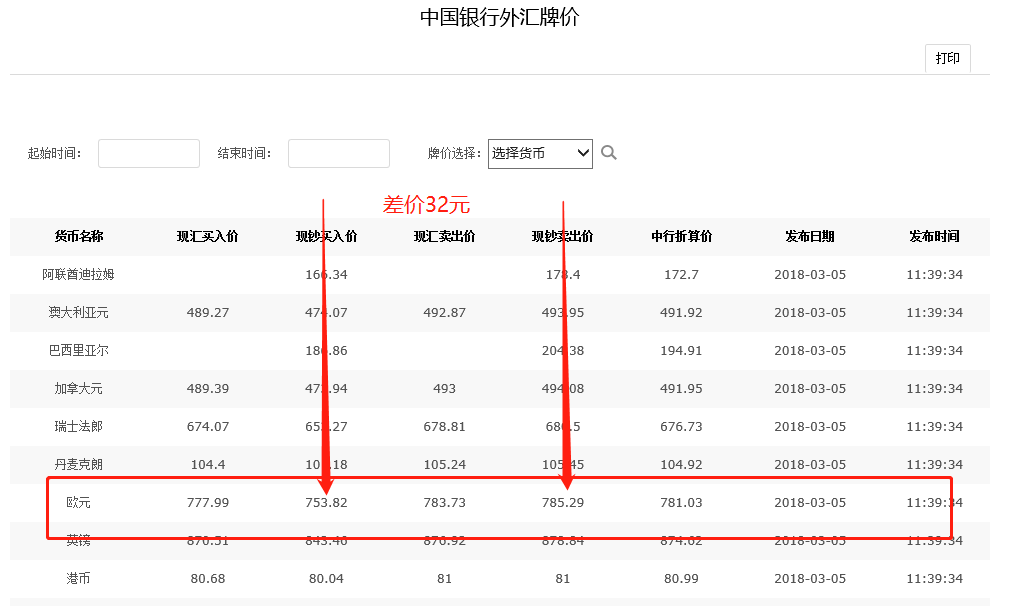Select the 欧元 currency name

[x=78, y=502]
